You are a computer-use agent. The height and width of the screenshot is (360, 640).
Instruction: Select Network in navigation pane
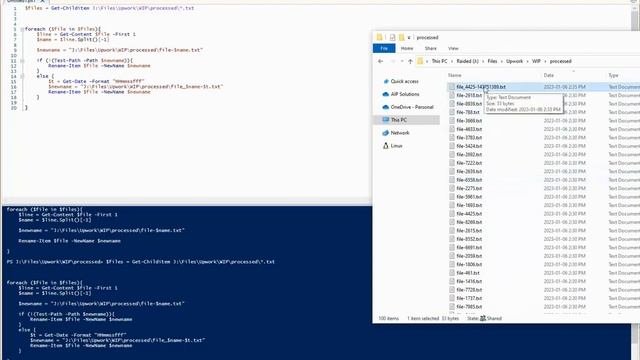click(x=400, y=133)
